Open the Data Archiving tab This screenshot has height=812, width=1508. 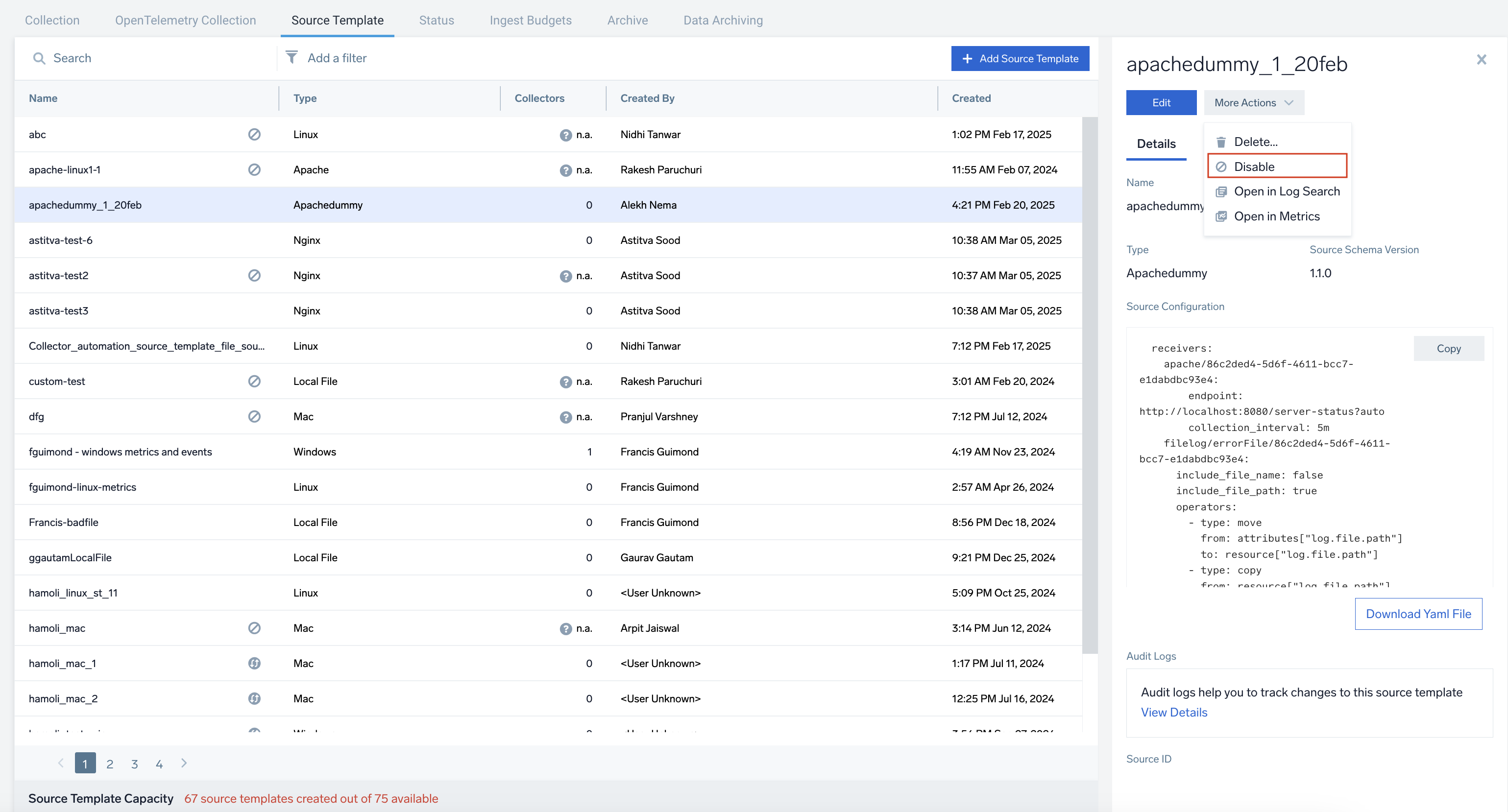coord(722,19)
